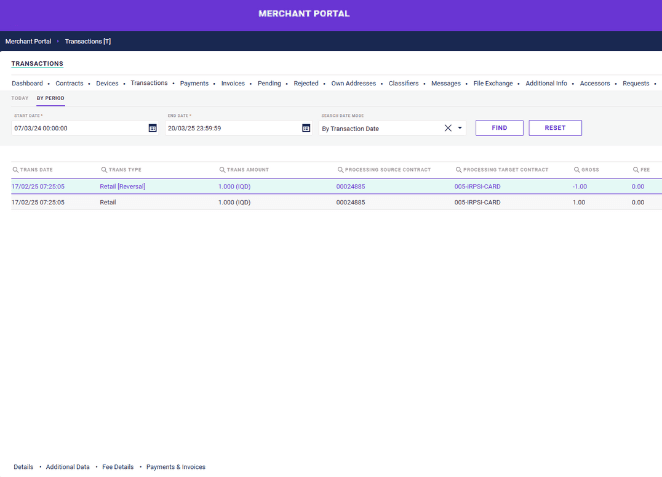This screenshot has height=477, width=662.
Task: Click 005-IRPSI-CARD in the Reversal row
Action: (477, 186)
